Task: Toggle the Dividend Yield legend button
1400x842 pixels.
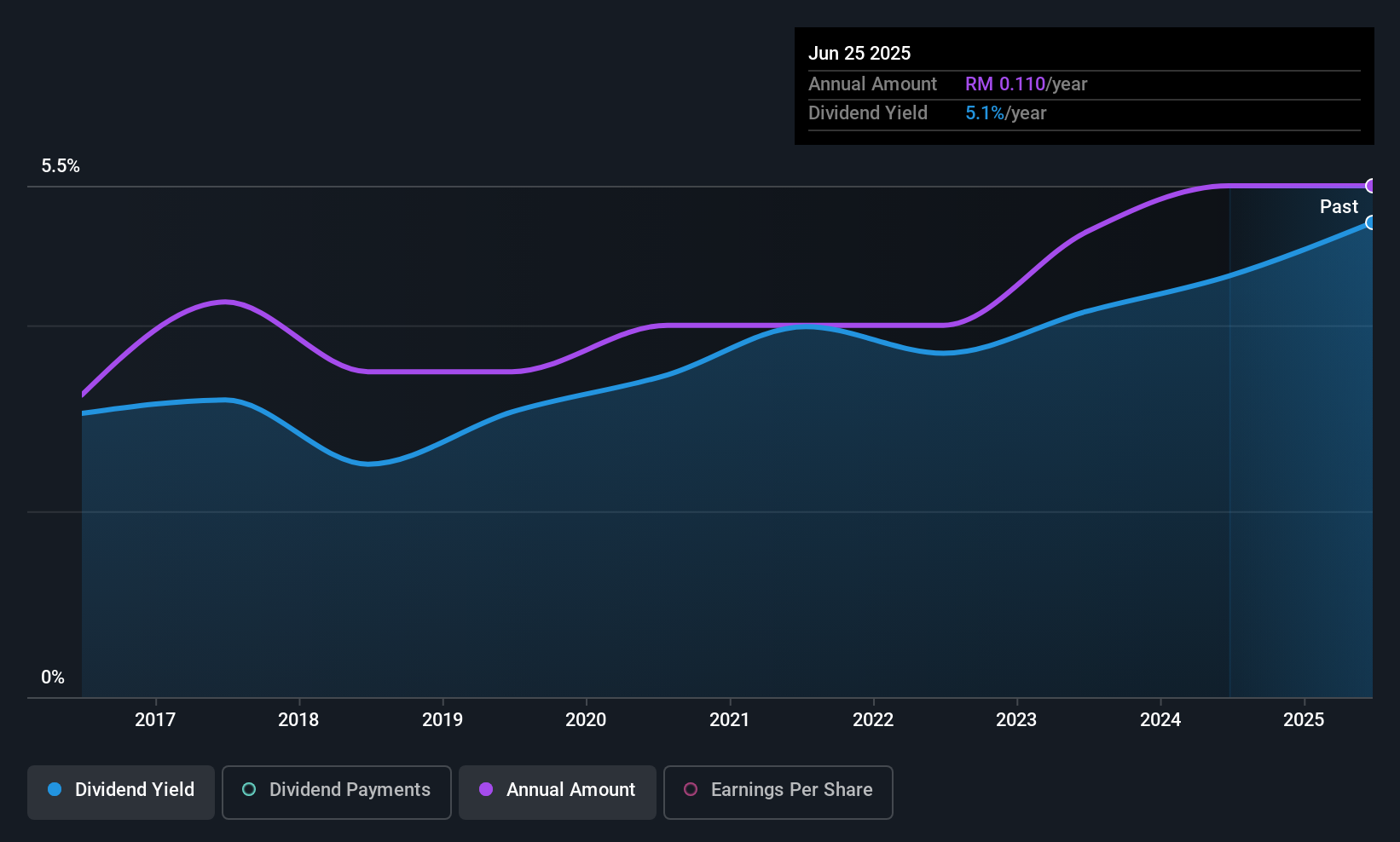Action: tap(121, 793)
